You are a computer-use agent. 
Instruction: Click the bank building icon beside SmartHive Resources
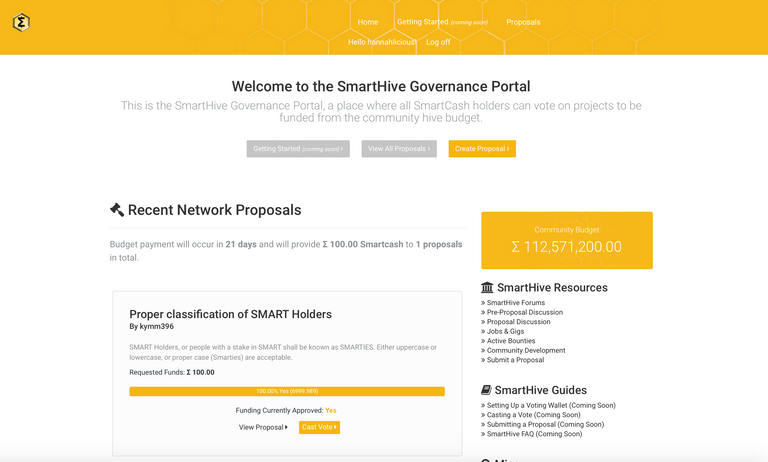(x=487, y=287)
